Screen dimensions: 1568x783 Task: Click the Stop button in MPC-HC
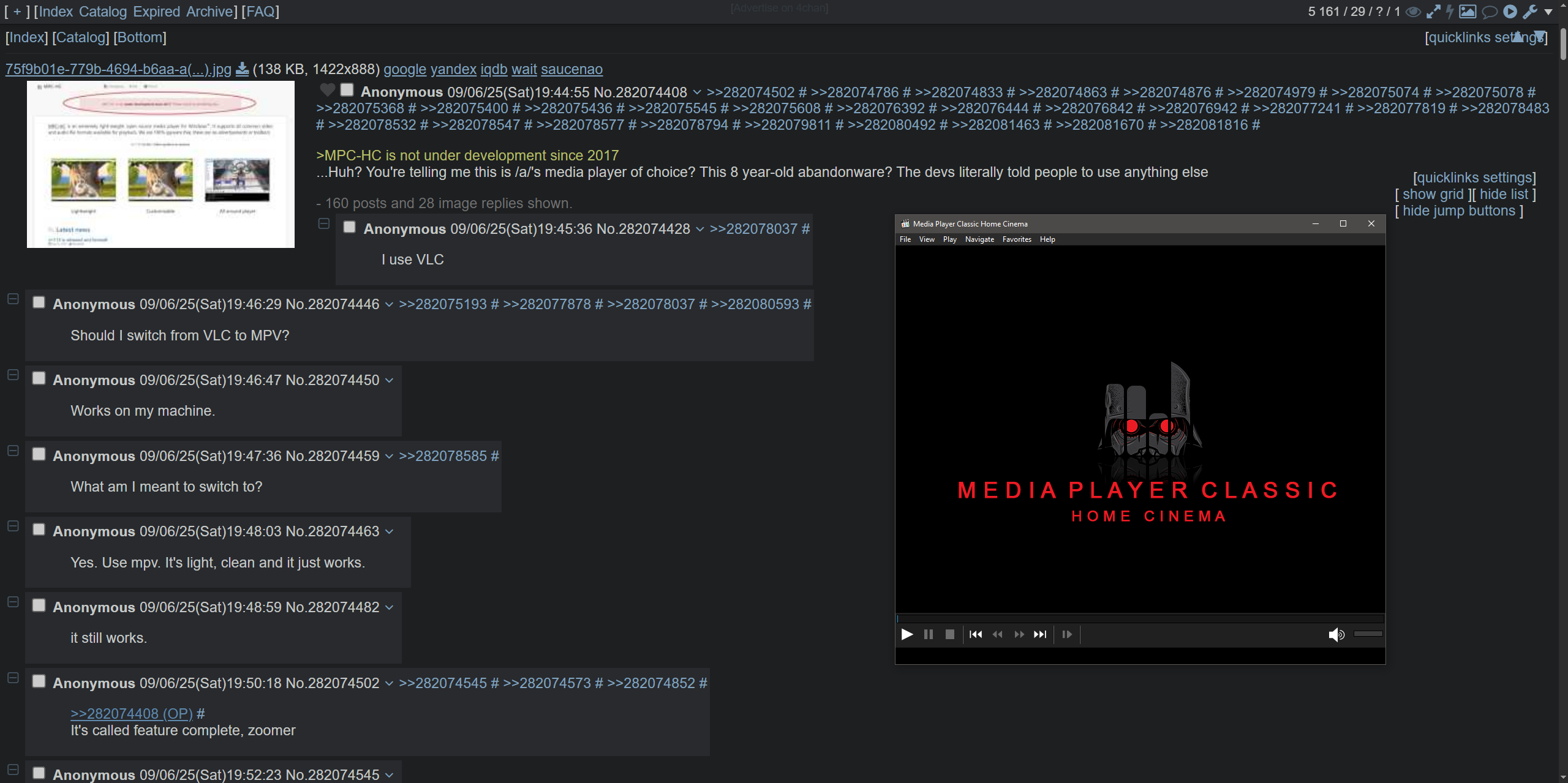pos(950,634)
